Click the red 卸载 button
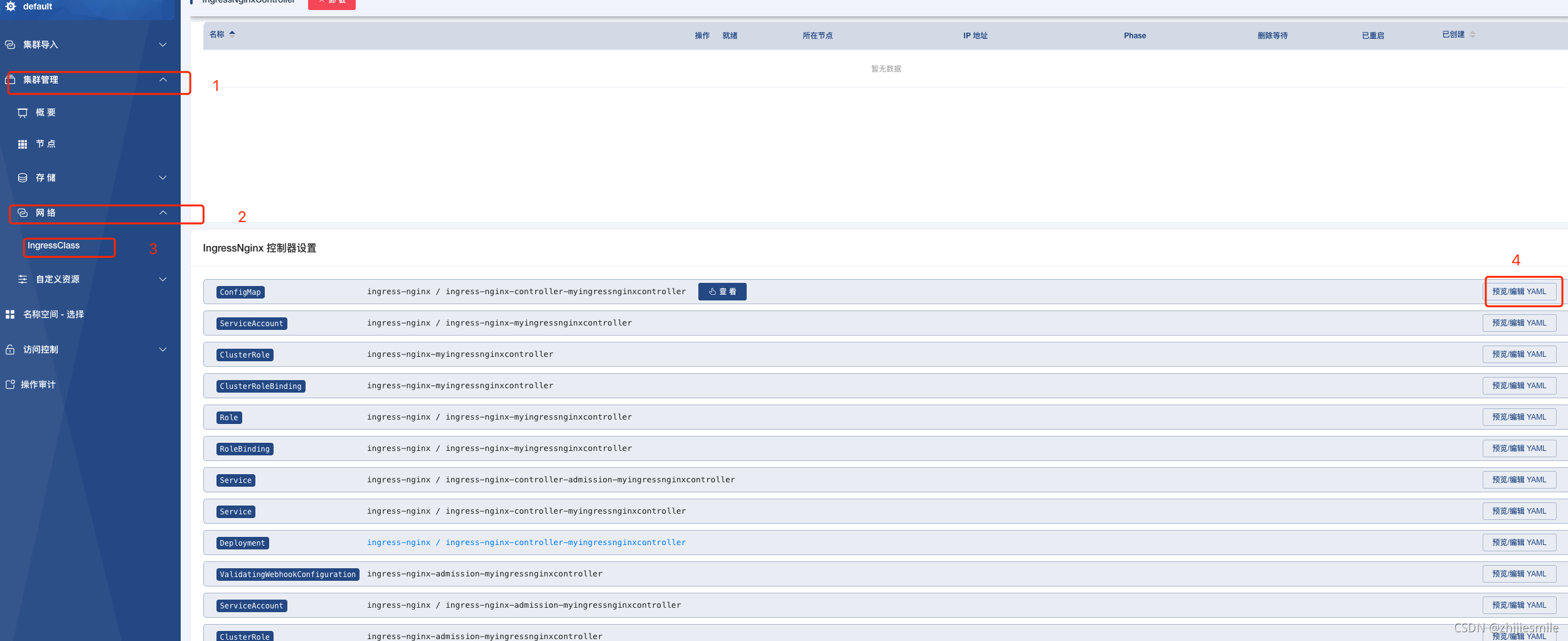This screenshot has width=1568, height=641. coord(332,3)
